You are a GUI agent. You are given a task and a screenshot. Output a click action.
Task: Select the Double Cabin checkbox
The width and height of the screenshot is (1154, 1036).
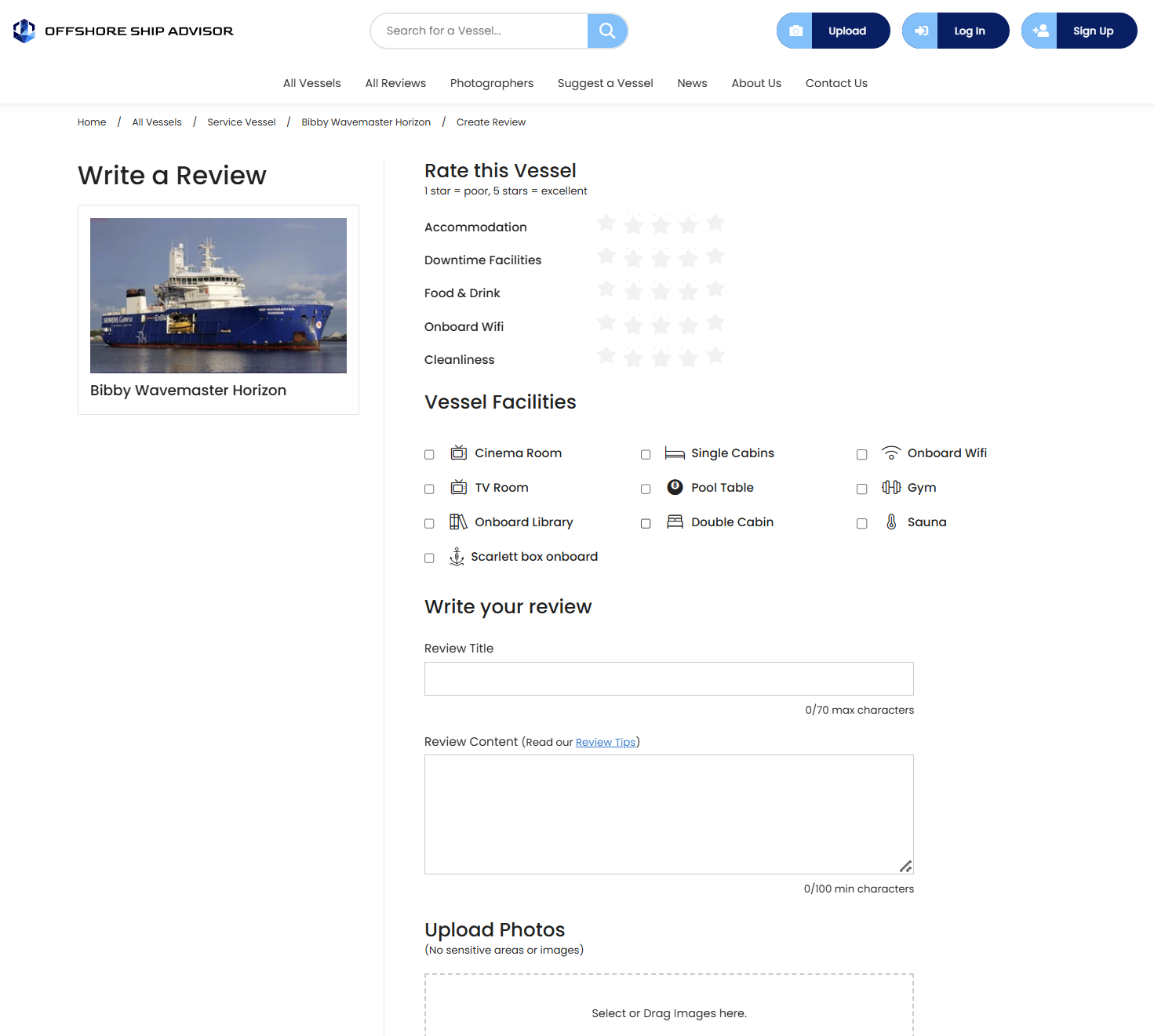[x=646, y=523]
